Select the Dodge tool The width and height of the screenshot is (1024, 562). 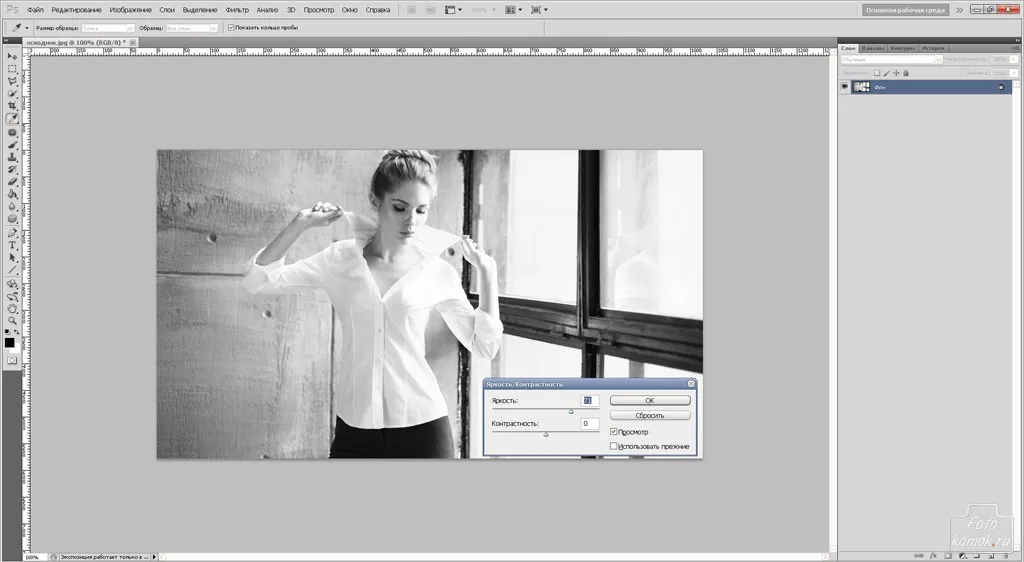coord(12,219)
